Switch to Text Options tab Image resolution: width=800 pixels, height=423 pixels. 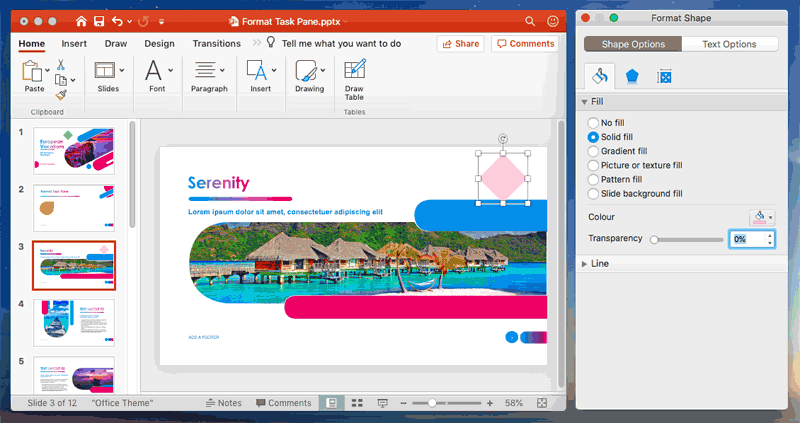(x=729, y=44)
